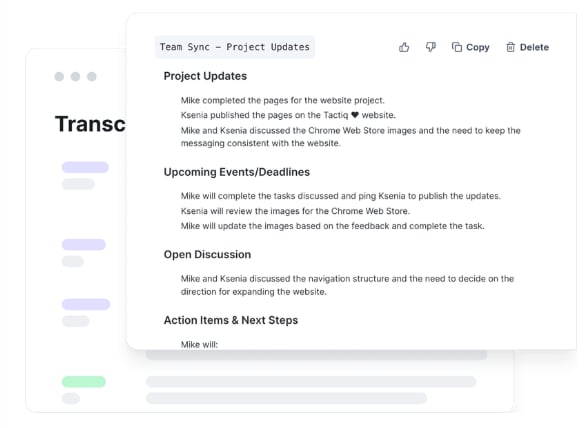Click the first gray window dot
The height and width of the screenshot is (428, 587).
click(x=59, y=76)
